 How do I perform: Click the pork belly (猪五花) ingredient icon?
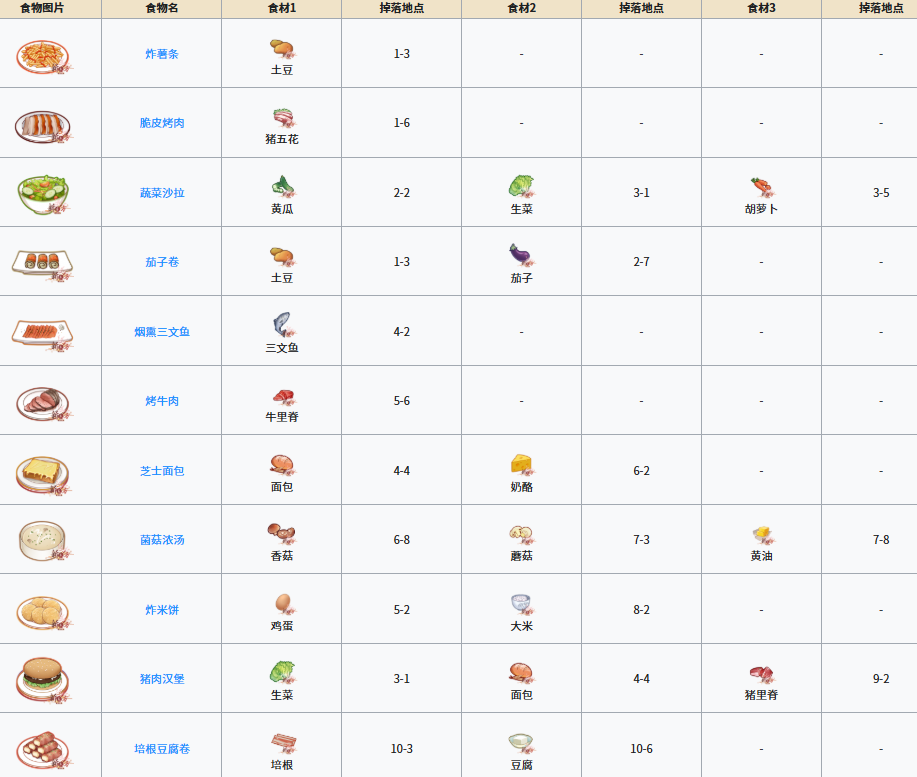pyautogui.click(x=281, y=117)
